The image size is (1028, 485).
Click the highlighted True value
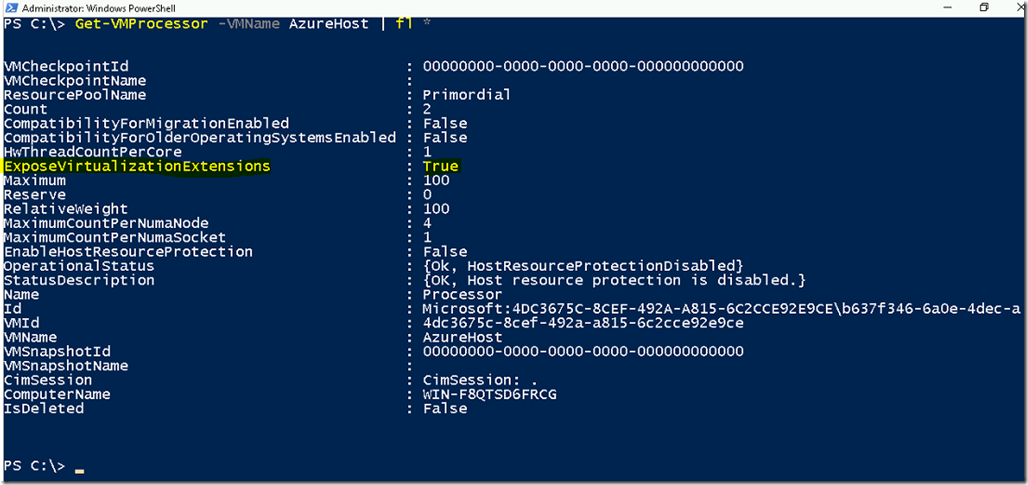(441, 166)
